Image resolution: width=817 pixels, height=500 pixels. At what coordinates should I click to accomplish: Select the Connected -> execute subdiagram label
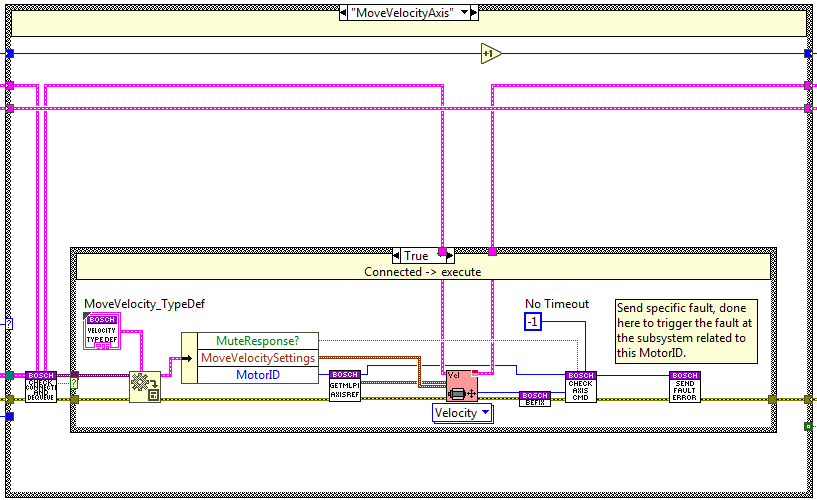423,272
